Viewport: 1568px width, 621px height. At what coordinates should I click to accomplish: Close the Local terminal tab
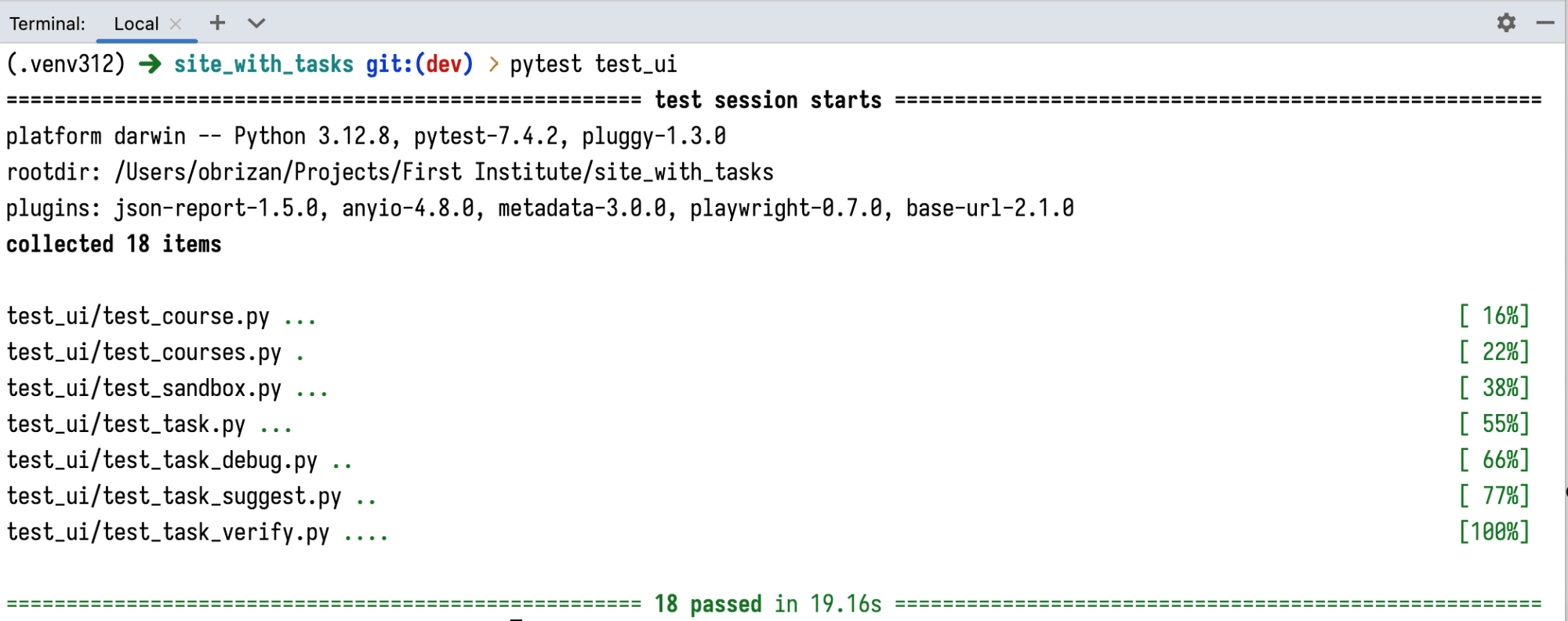click(176, 24)
